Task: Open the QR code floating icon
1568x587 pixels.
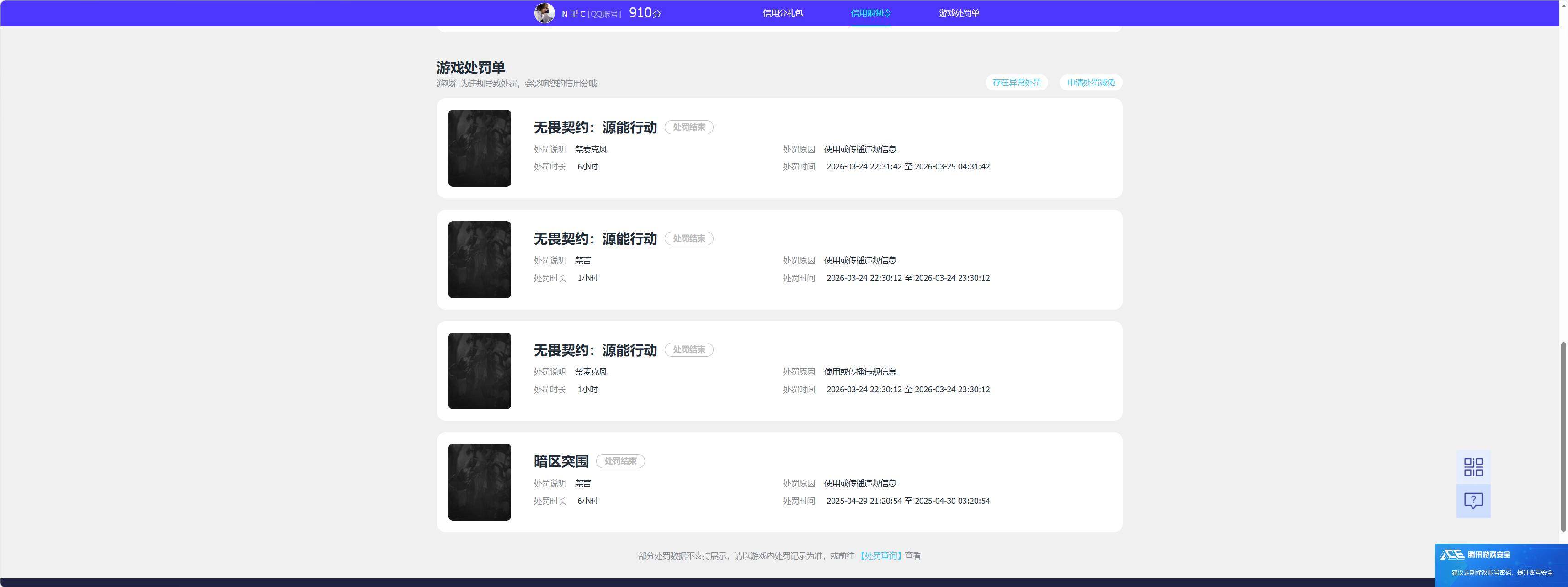Action: (1473, 467)
